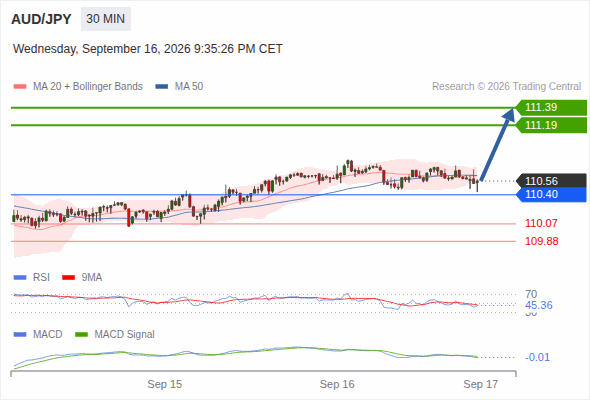This screenshot has height=400, width=590.
Task: Click the 111.39 resistance price tag
Action: pyautogui.click(x=551, y=107)
